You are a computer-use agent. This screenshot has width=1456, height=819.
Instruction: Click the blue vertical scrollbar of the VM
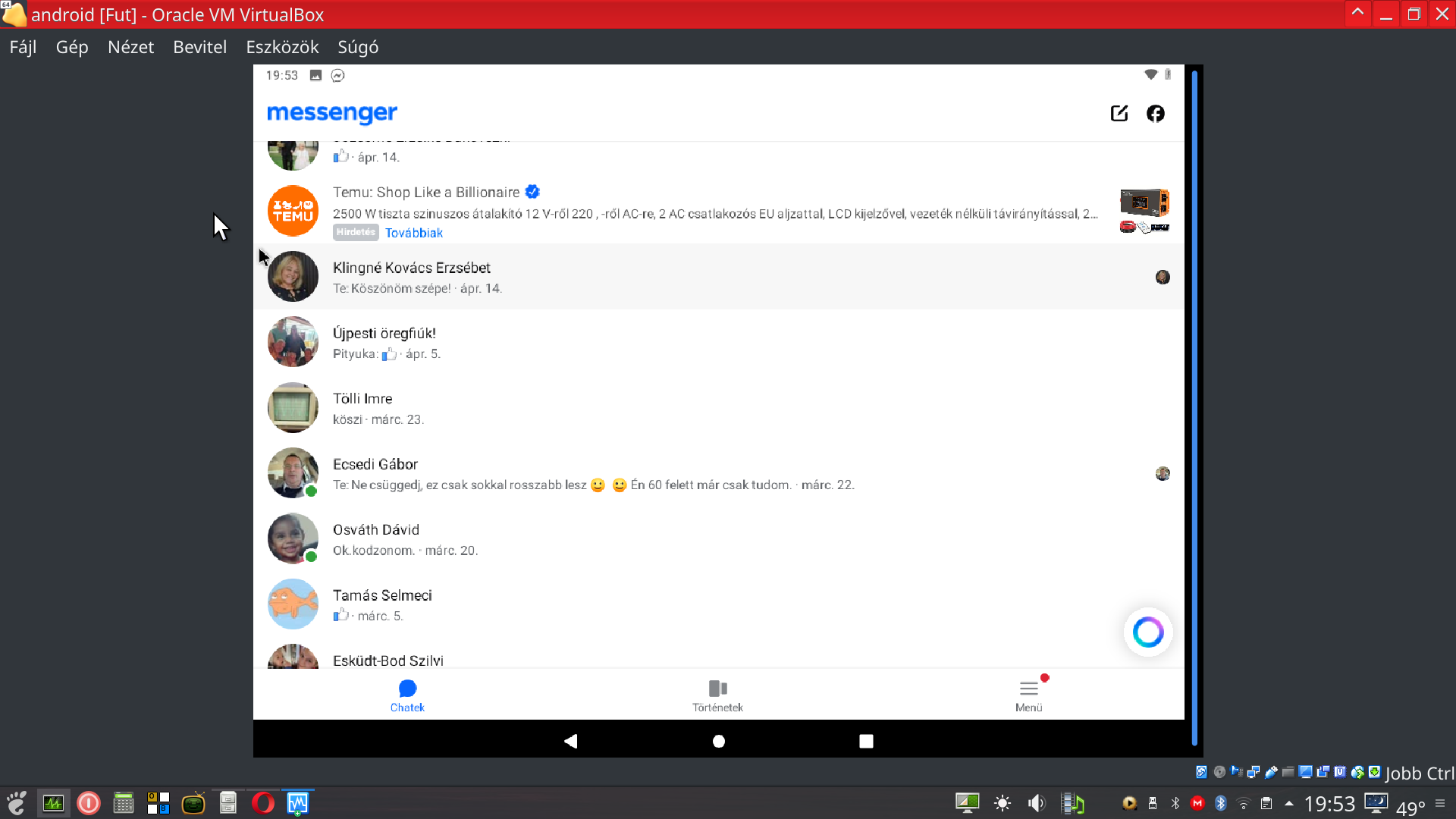click(1194, 407)
